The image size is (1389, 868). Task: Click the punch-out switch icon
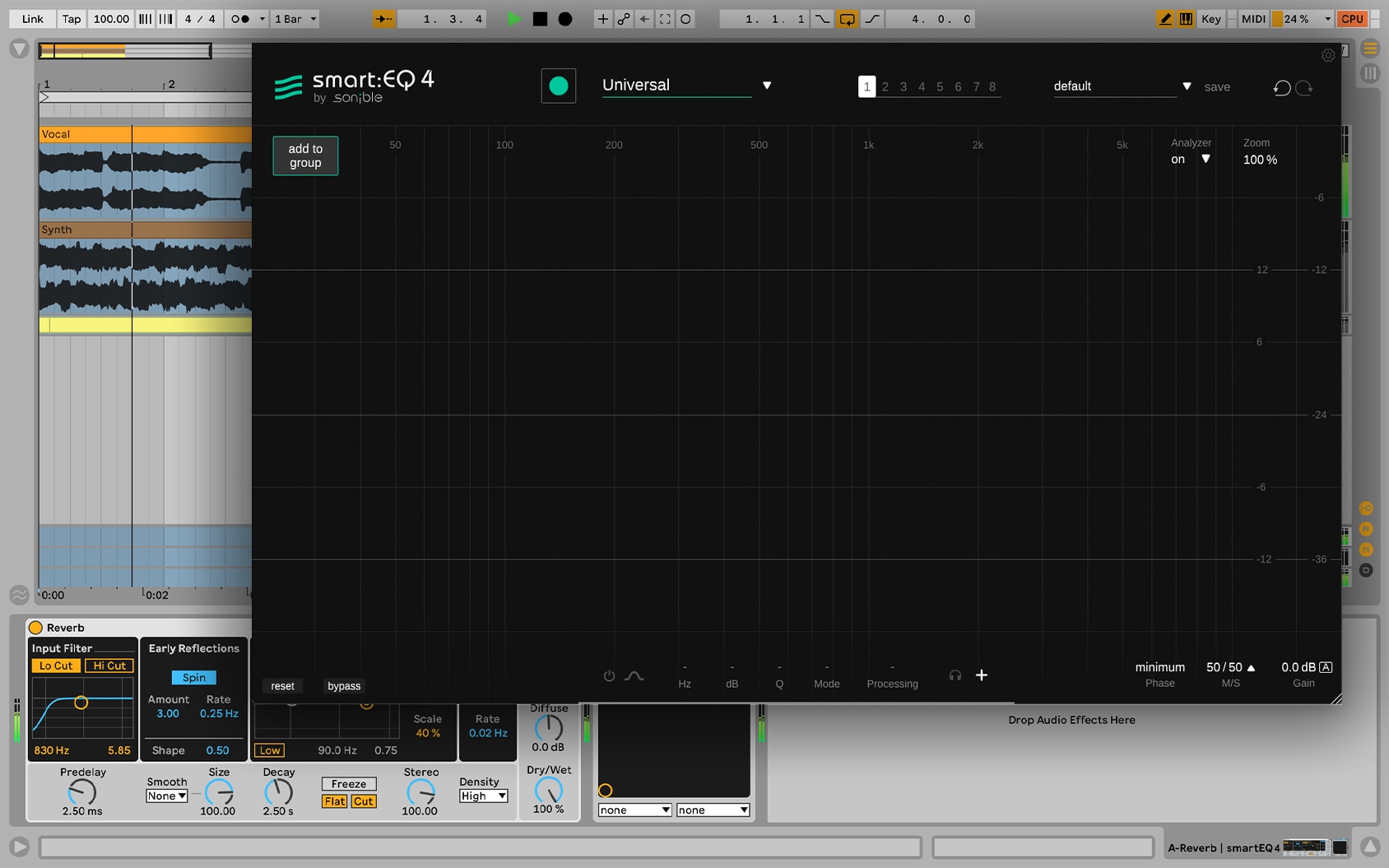pos(872,19)
